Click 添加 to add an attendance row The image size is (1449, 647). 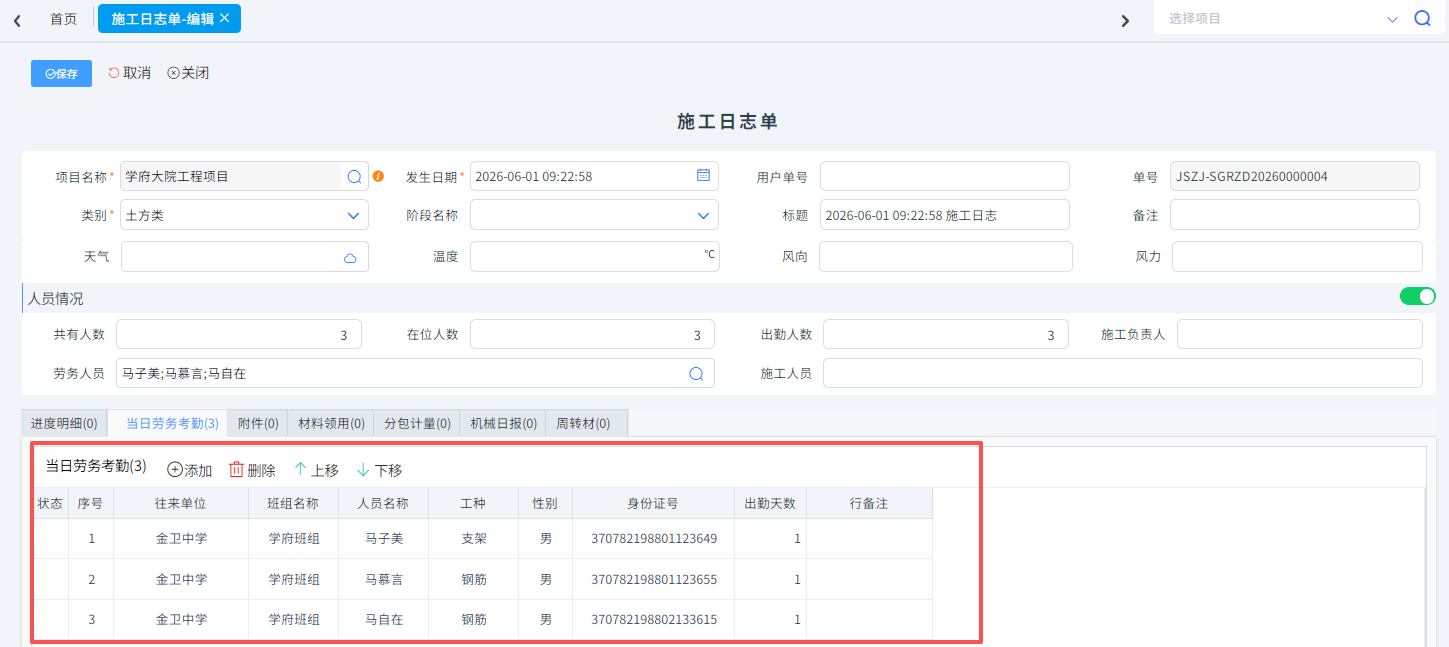click(189, 470)
